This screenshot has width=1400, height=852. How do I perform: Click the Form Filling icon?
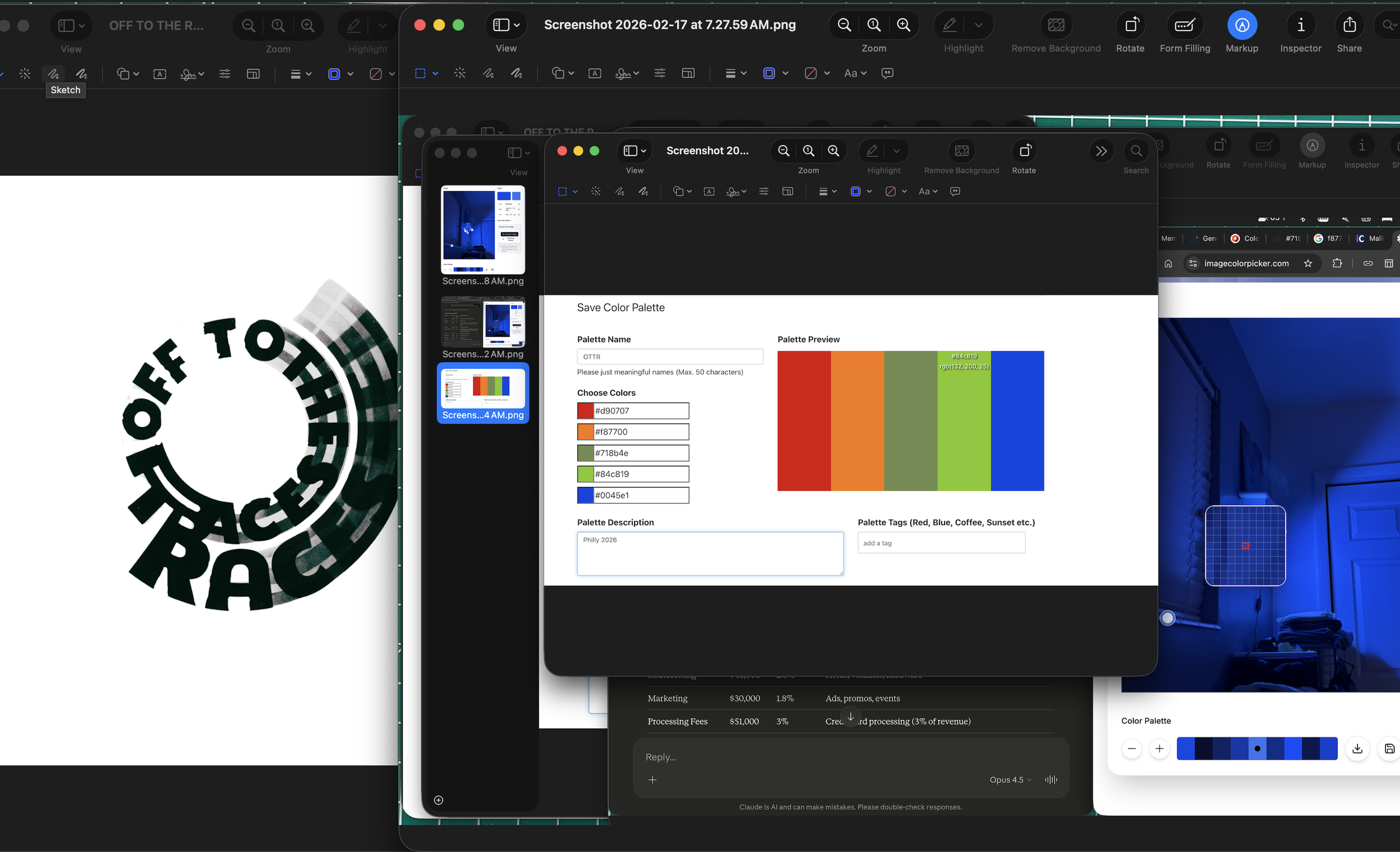[x=1184, y=26]
